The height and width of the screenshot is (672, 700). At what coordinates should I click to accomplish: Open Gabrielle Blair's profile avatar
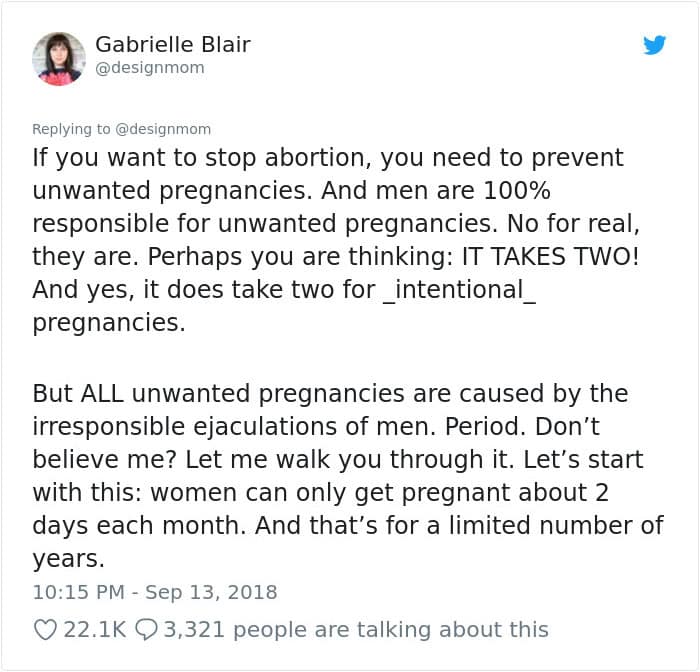click(x=58, y=58)
